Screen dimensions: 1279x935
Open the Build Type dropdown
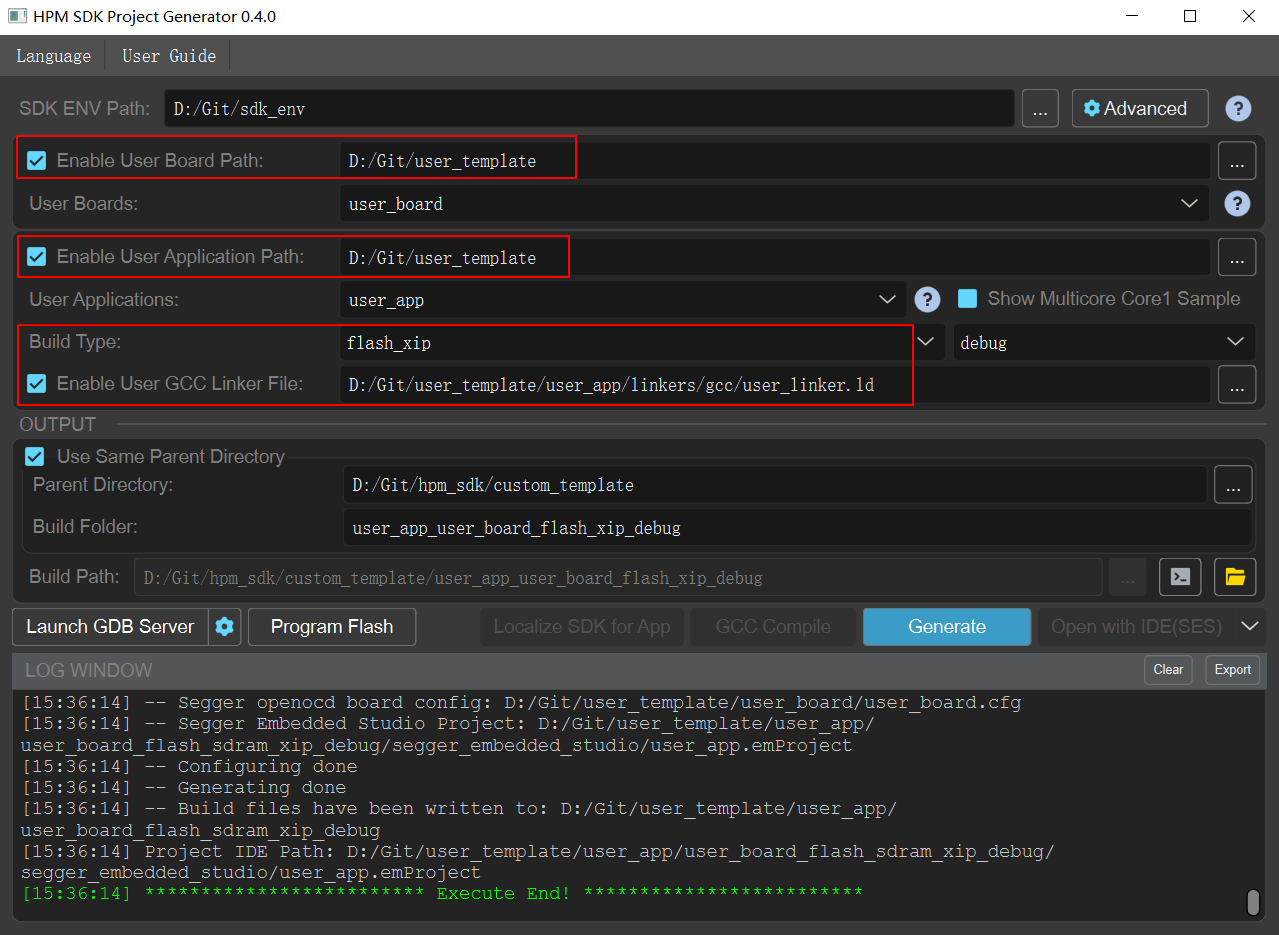[925, 342]
